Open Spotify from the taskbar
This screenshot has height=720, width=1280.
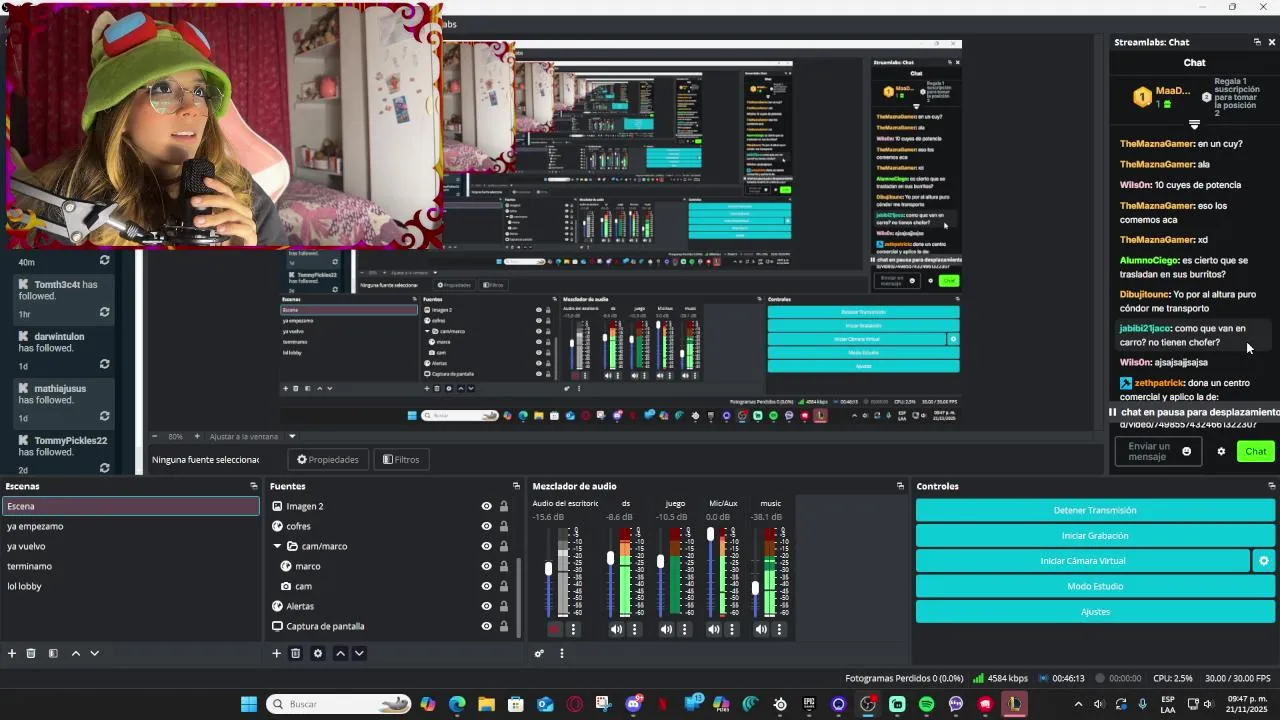click(x=926, y=704)
